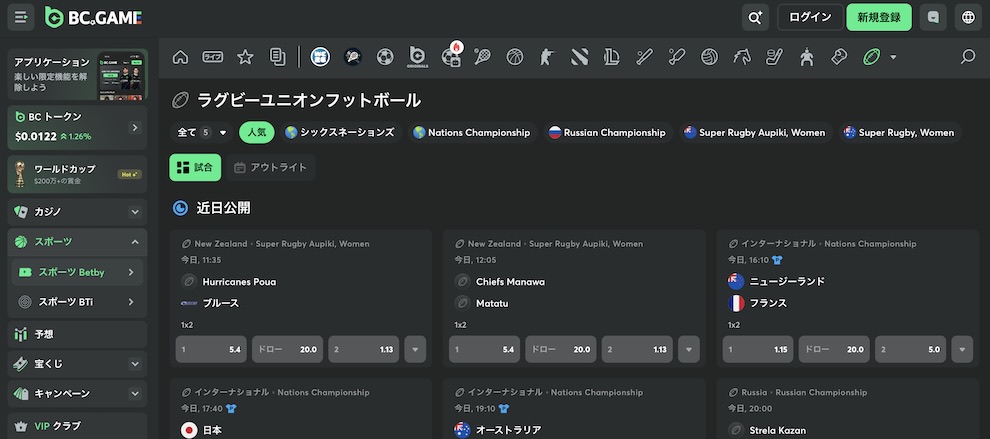The width and height of the screenshot is (990, 439).
Task: Select the cricket bat icon
Action: (677, 57)
